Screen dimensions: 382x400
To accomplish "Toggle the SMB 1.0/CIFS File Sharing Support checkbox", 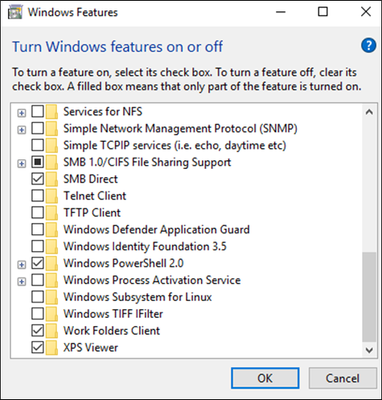I will (38, 162).
